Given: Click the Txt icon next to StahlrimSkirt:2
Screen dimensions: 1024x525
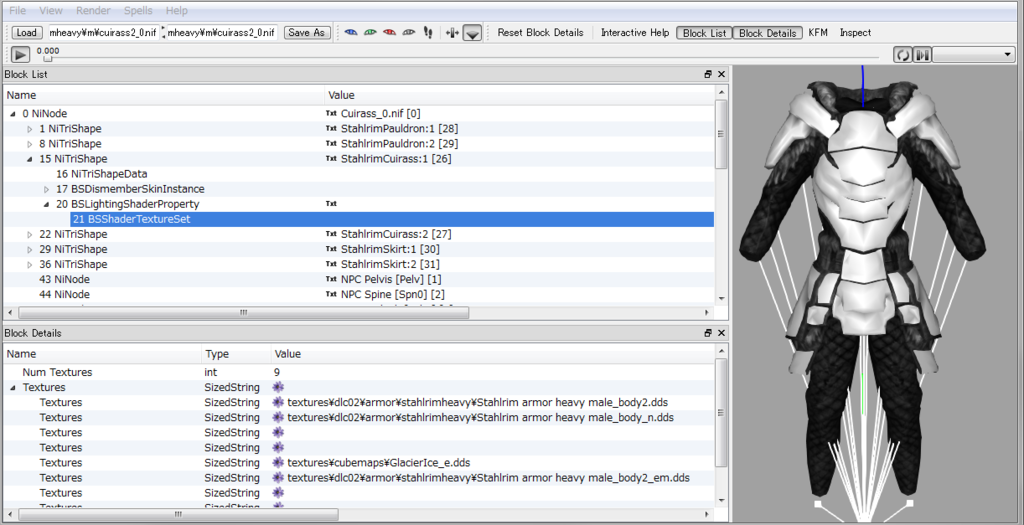Looking at the screenshot, I should point(331,264).
